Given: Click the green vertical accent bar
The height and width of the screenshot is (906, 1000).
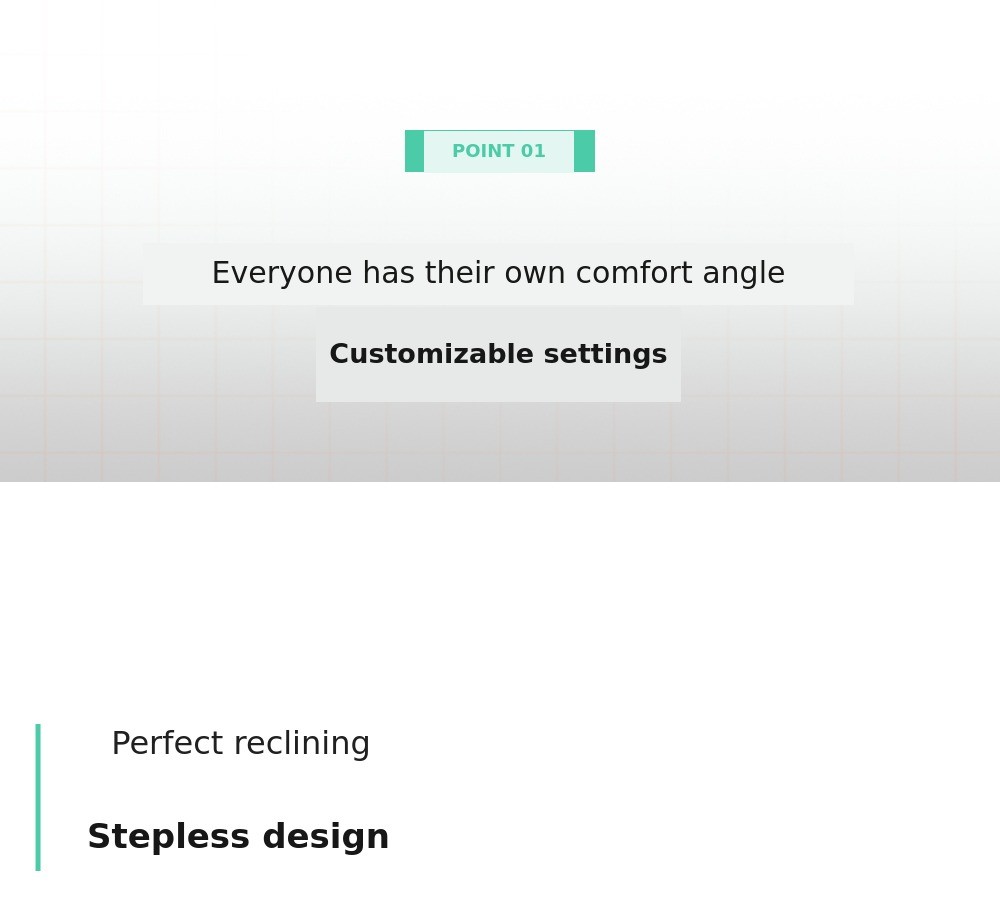Looking at the screenshot, I should coord(38,797).
